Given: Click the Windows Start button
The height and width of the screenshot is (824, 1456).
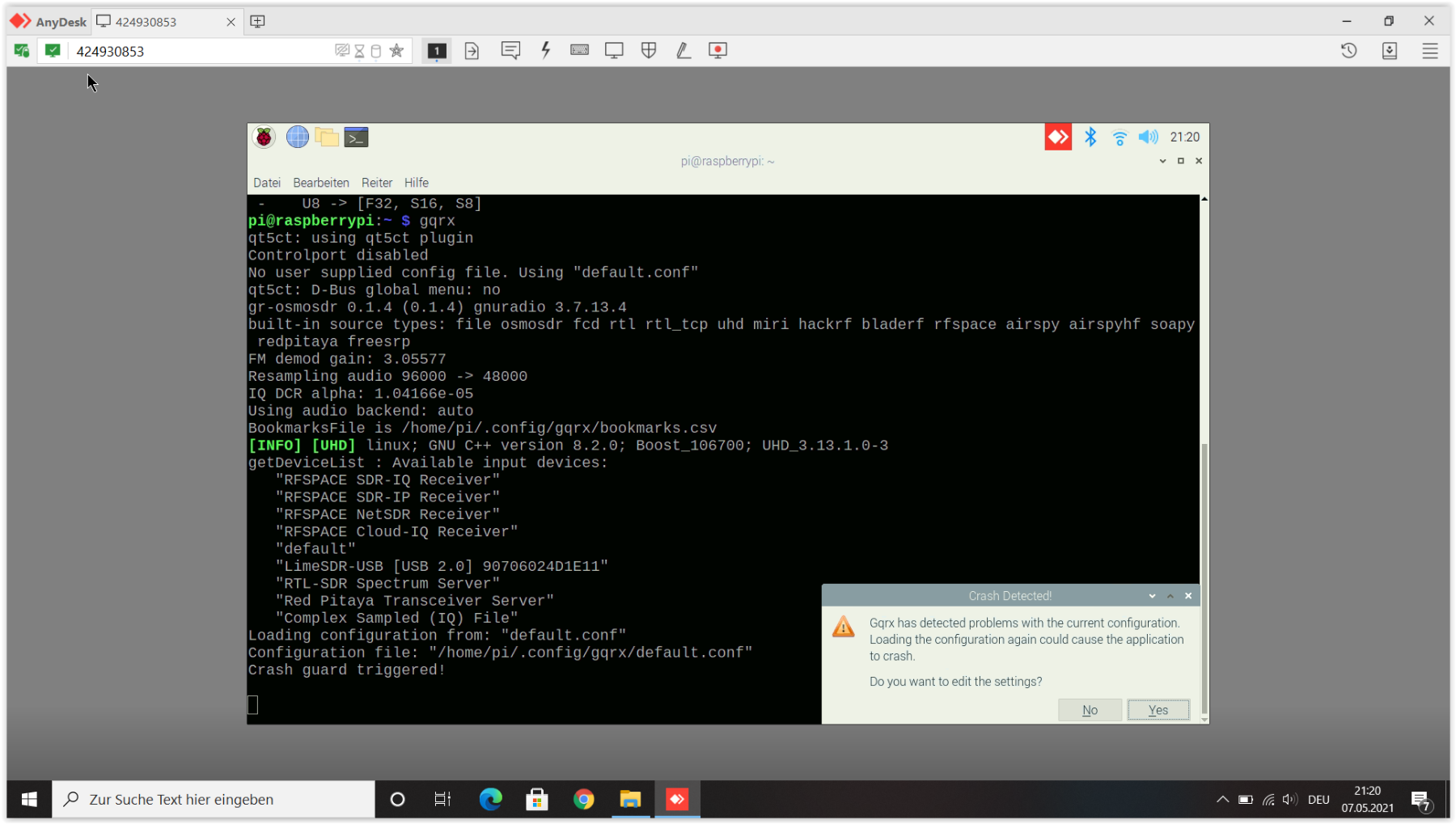Looking at the screenshot, I should click(x=29, y=799).
